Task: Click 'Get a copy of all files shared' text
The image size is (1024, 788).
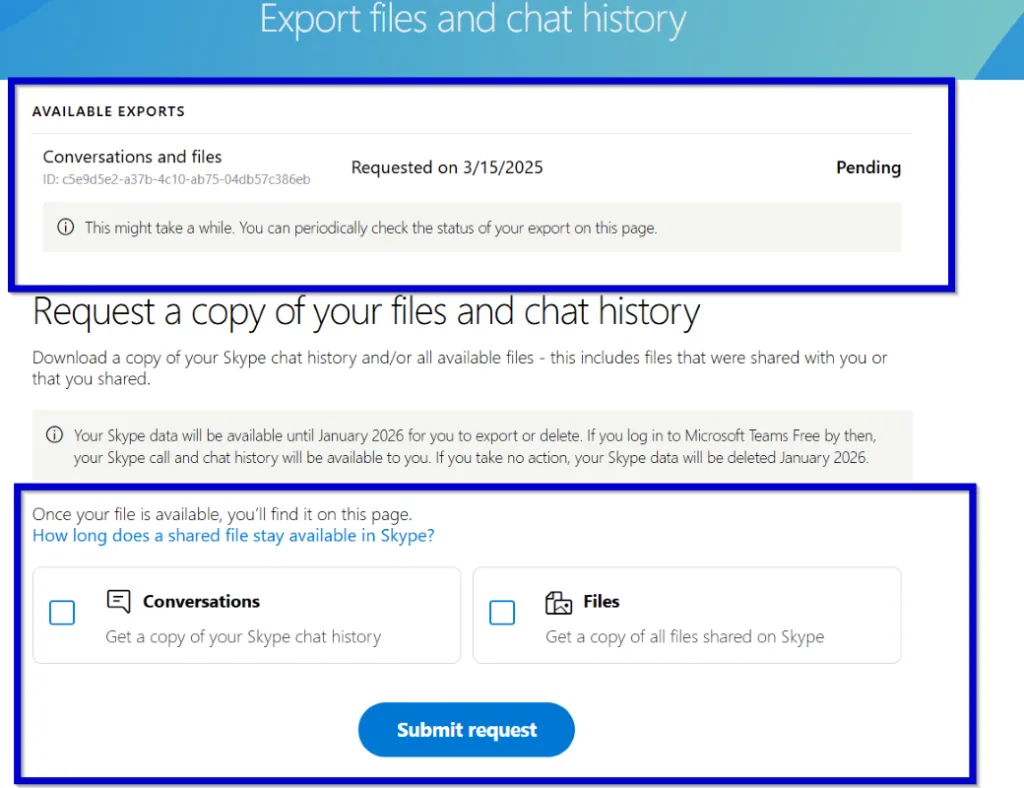Action: click(x=685, y=637)
